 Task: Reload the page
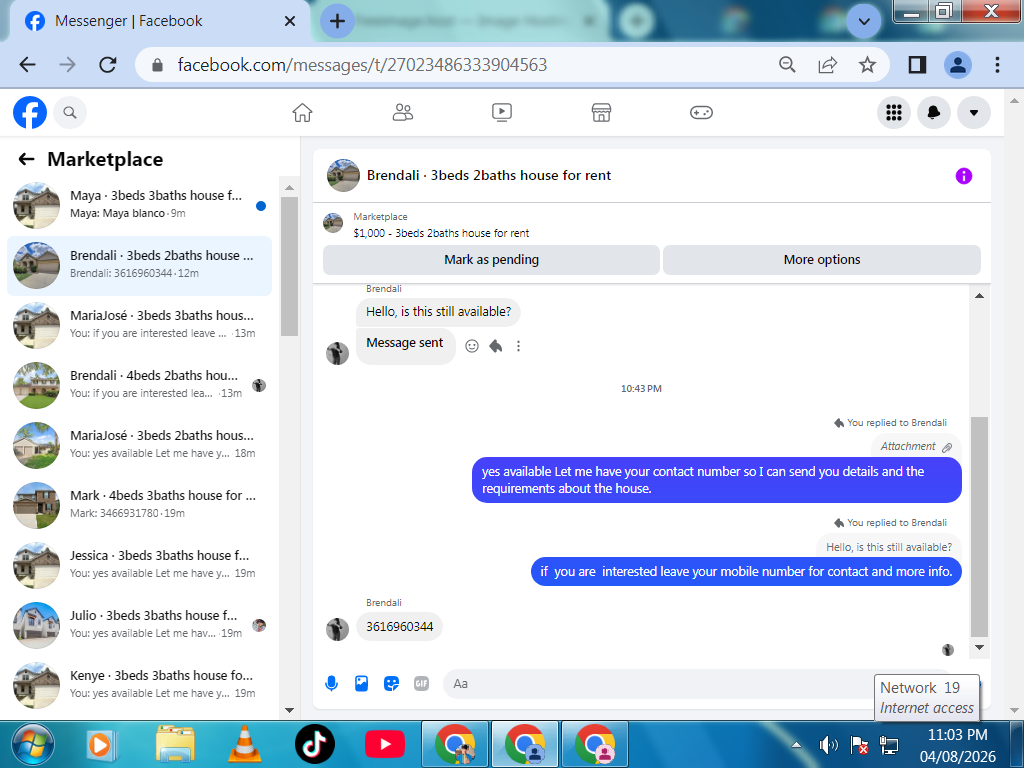point(108,65)
